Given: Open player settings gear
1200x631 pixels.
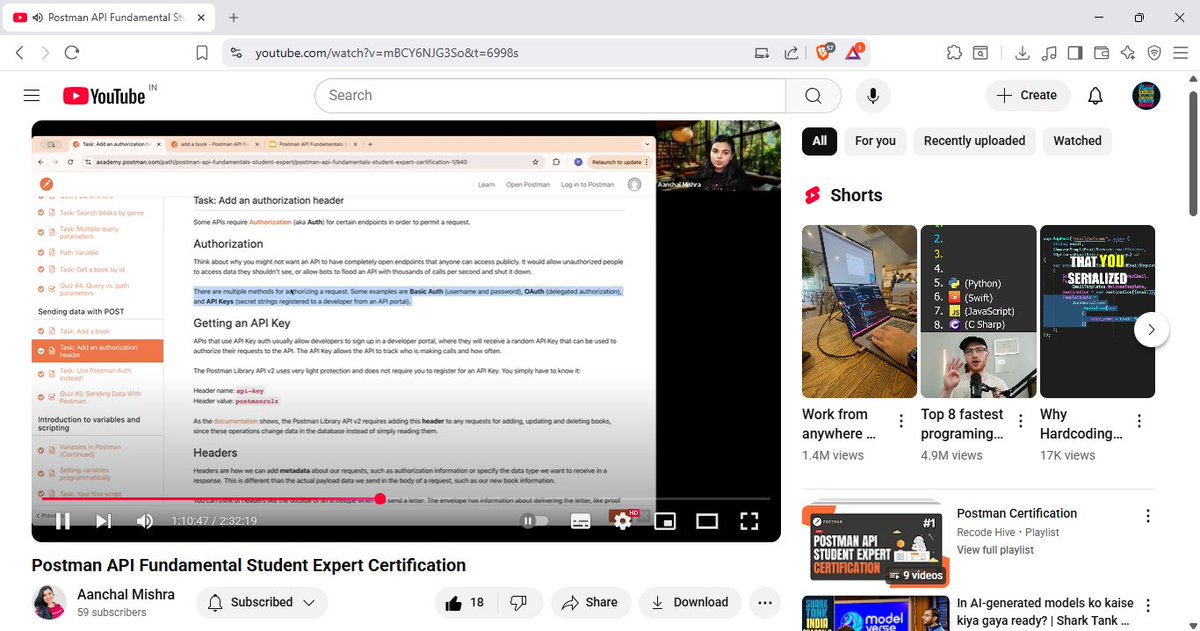Looking at the screenshot, I should coord(622,521).
